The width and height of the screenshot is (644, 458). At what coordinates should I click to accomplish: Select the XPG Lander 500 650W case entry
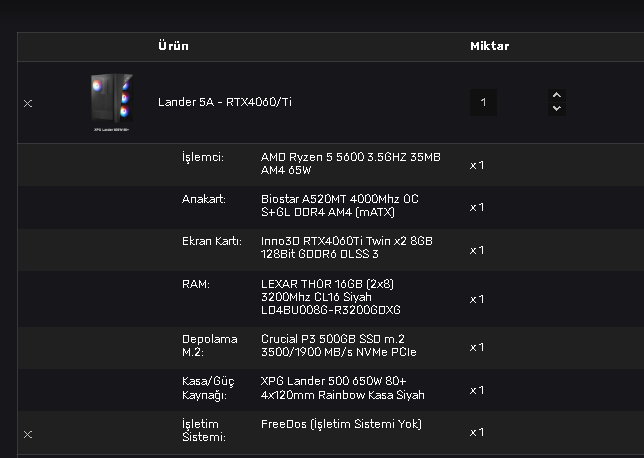(343, 388)
